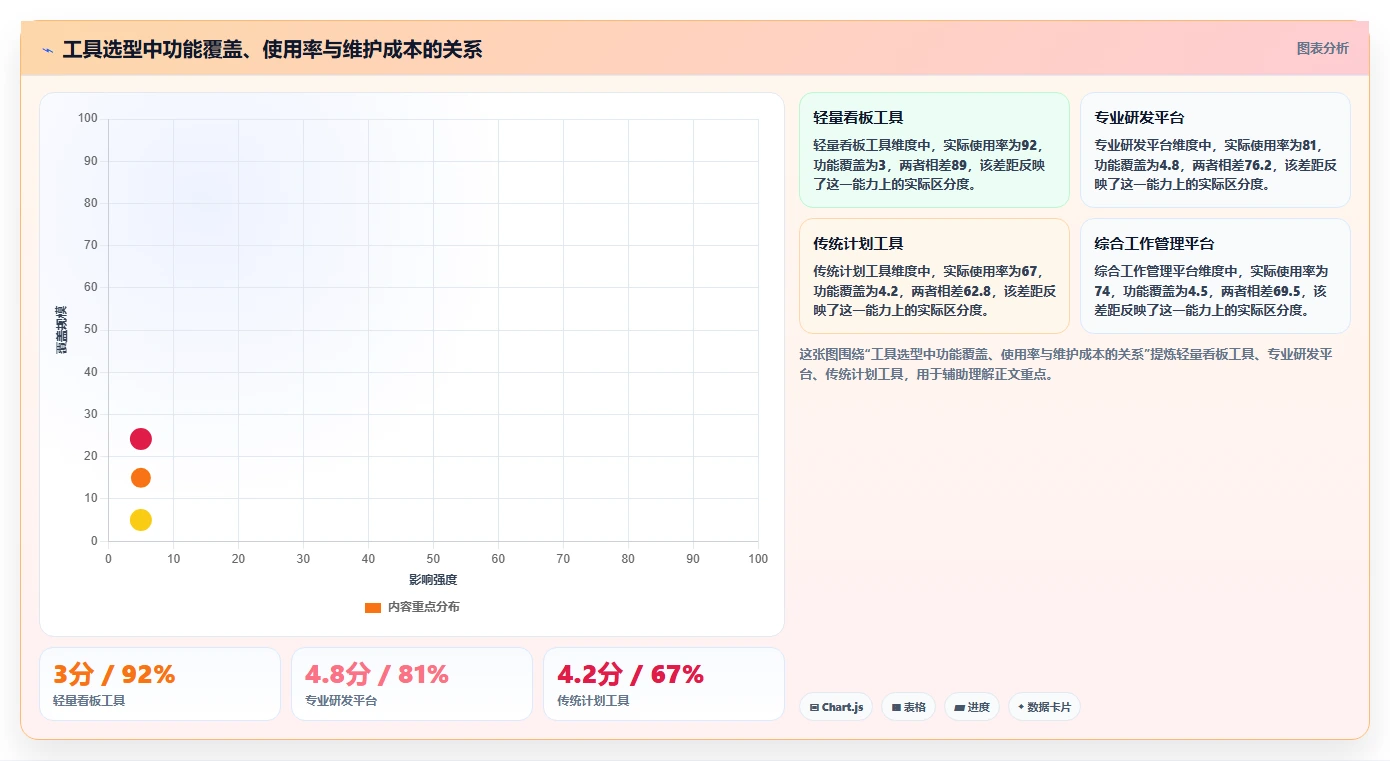Click the y-axis tick label 100

coord(88,118)
